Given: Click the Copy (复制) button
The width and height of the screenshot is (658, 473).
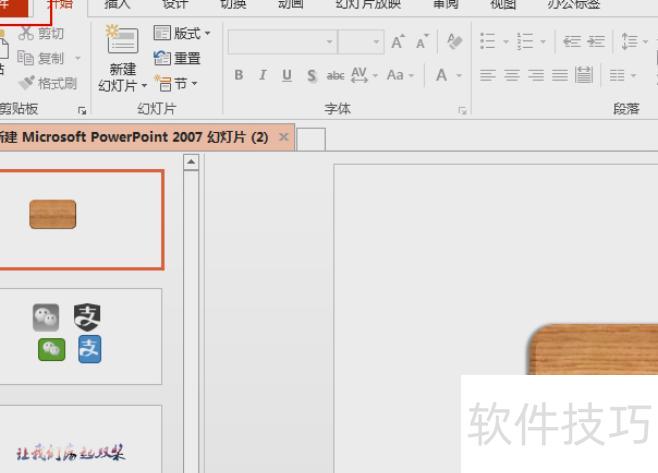Looking at the screenshot, I should [41, 58].
